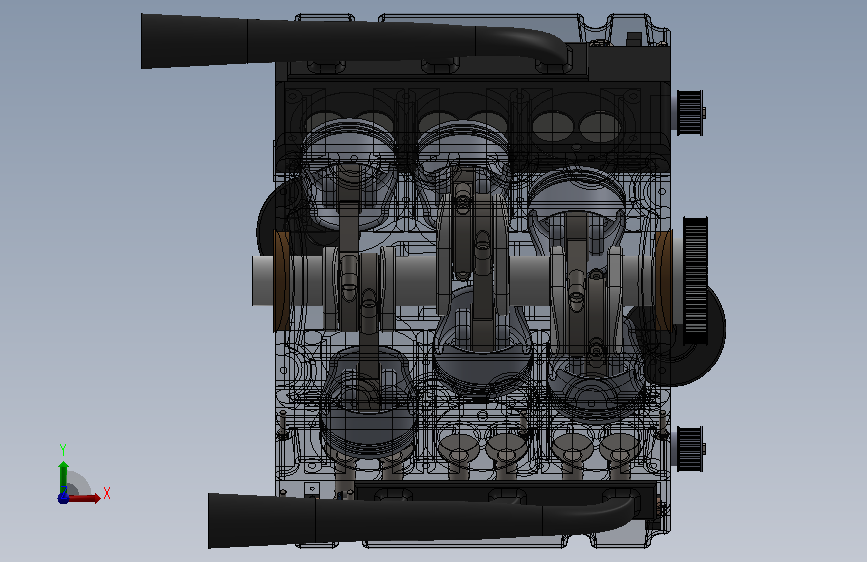Select the large toothed crankshaft pulley on the right
The image size is (867, 562).
point(695,281)
